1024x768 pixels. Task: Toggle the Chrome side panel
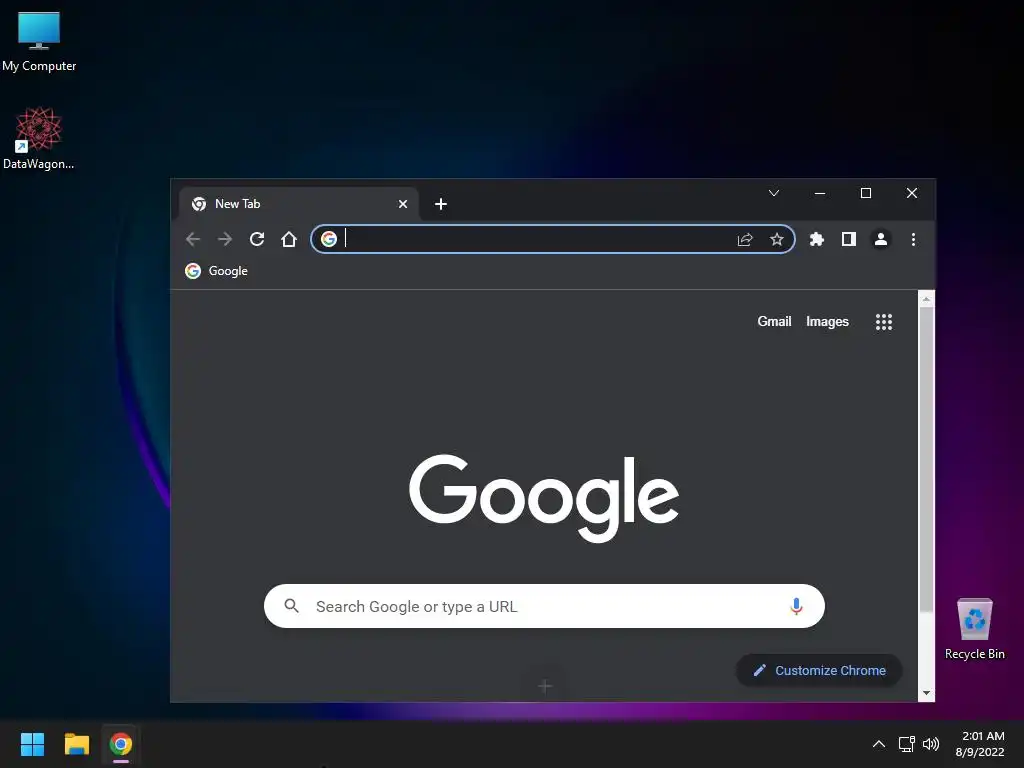click(x=848, y=239)
